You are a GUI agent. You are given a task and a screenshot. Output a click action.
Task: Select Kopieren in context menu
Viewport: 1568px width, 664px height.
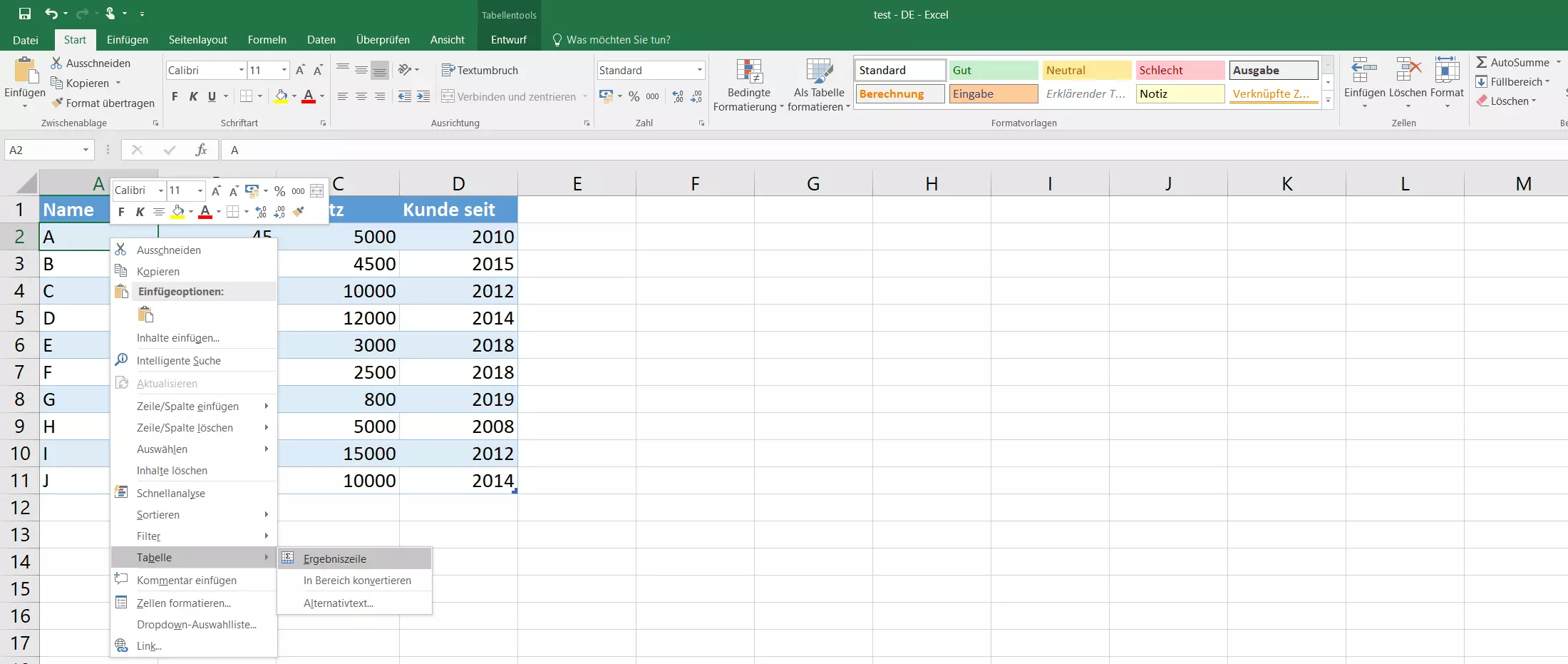coord(194,271)
